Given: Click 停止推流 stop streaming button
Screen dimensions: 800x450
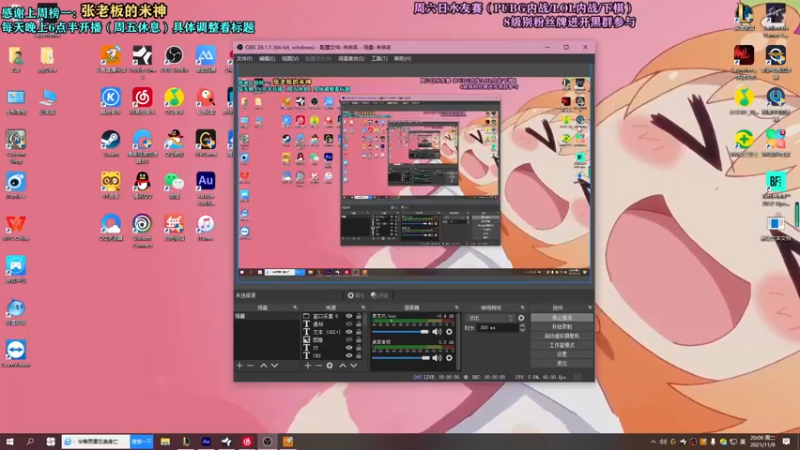Looking at the screenshot, I should [562, 317].
